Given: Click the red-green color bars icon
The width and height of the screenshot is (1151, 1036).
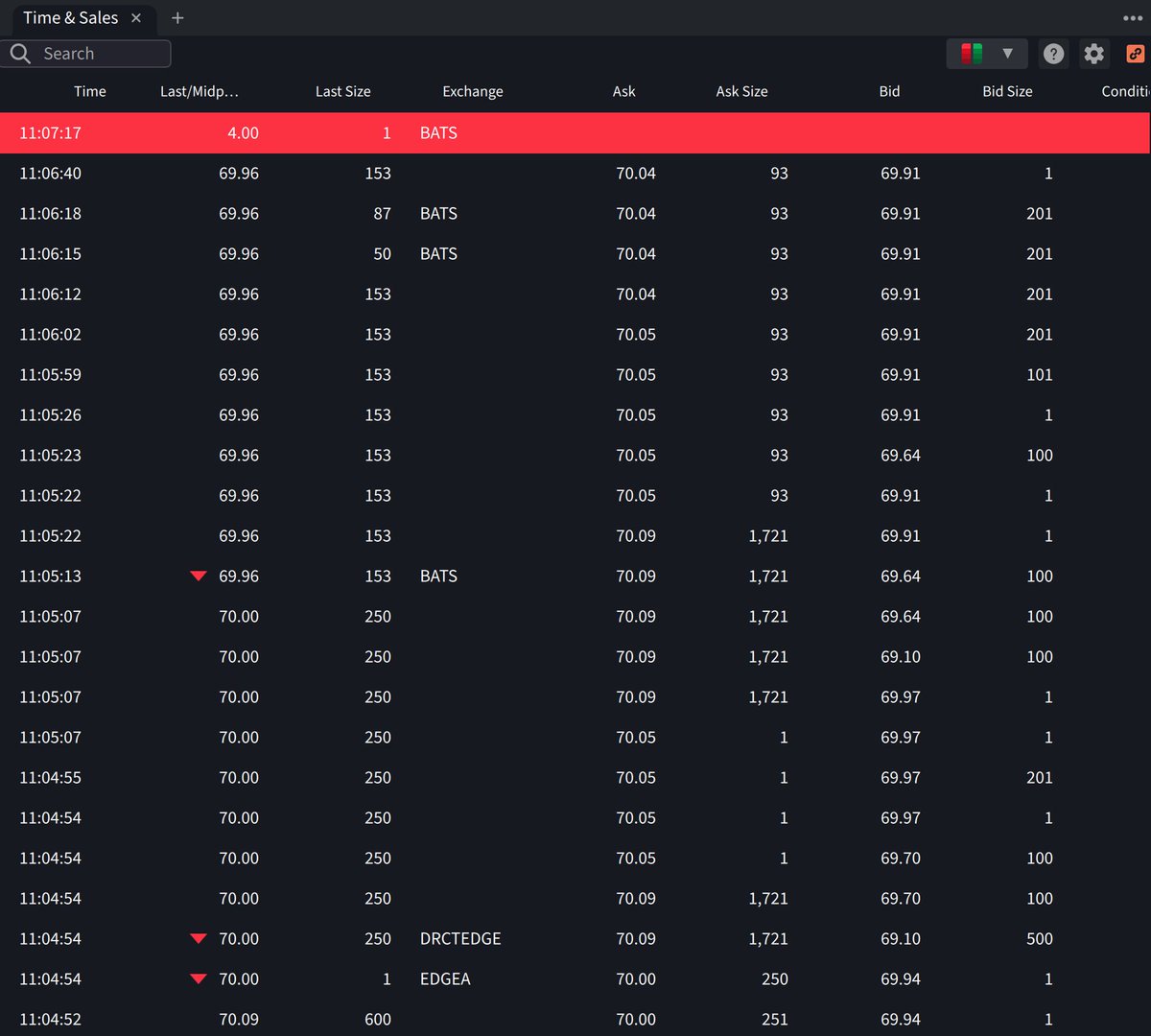Looking at the screenshot, I should point(972,54).
